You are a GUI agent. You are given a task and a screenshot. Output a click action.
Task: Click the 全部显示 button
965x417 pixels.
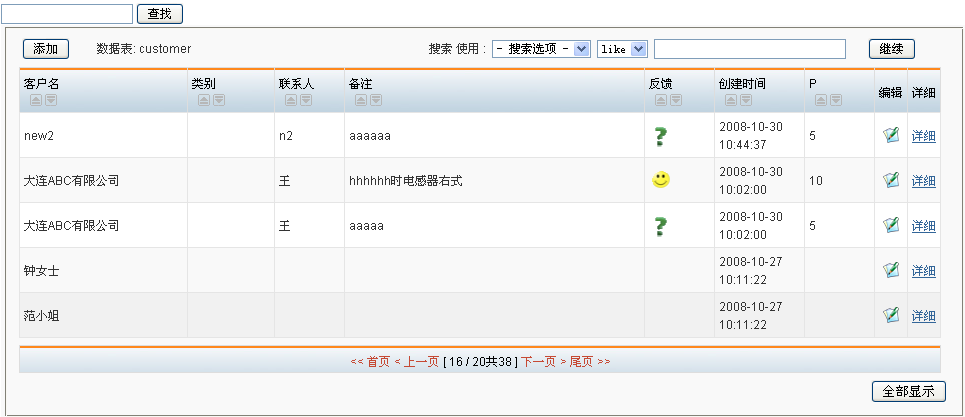pos(908,391)
